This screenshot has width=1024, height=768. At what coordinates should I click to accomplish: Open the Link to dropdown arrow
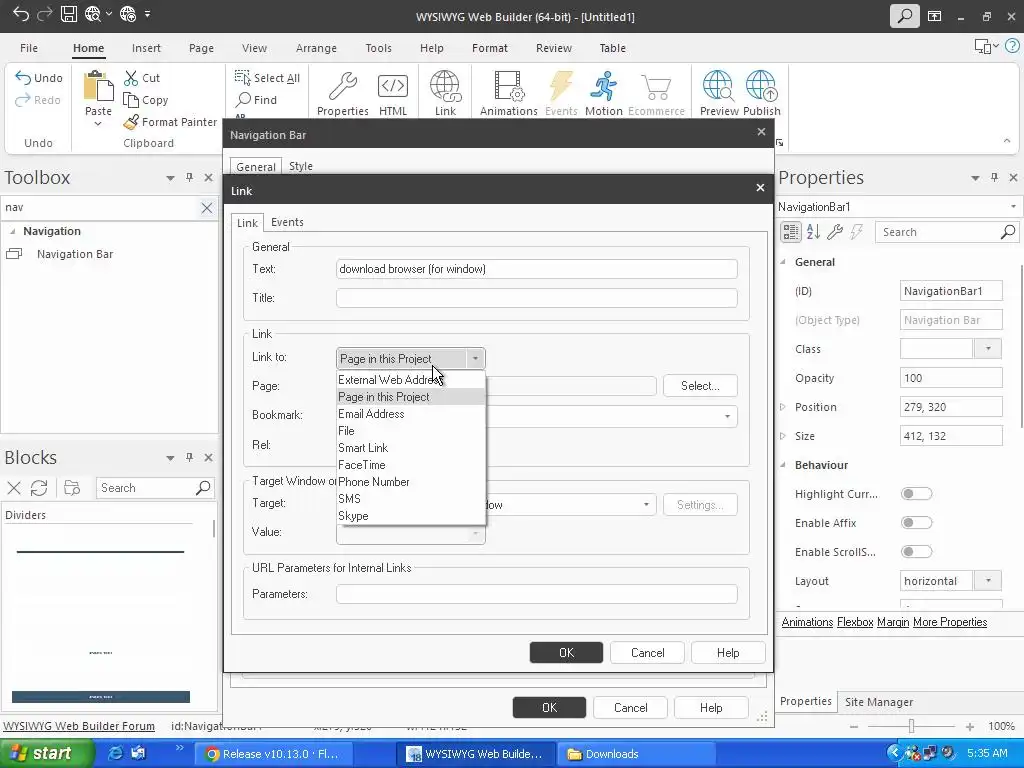[x=475, y=359]
